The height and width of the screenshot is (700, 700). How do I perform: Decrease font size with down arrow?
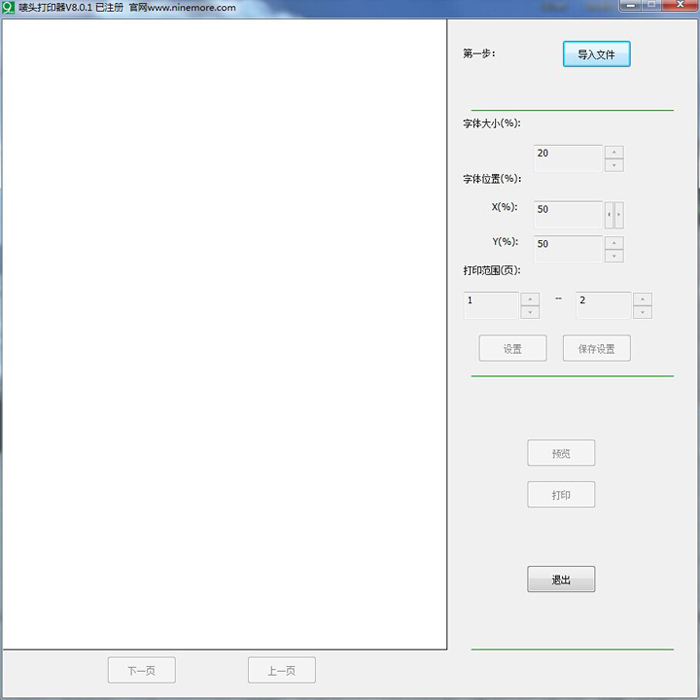point(614,165)
